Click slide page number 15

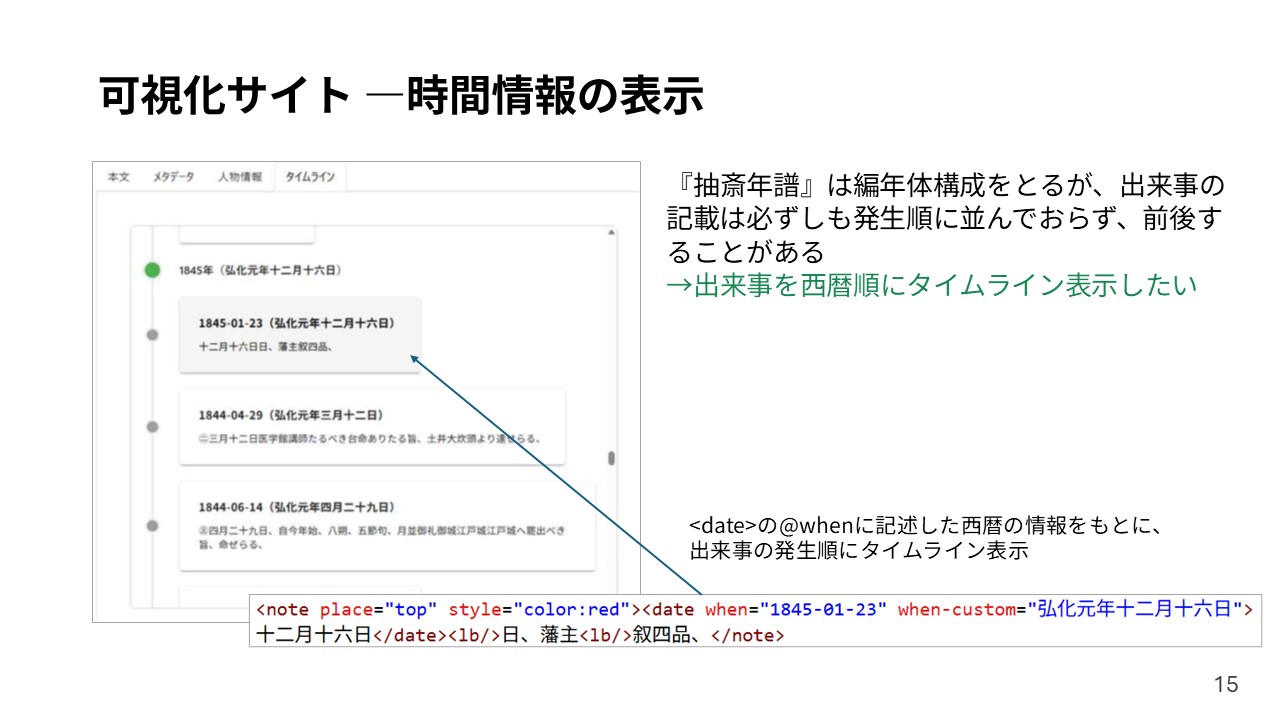[1225, 684]
